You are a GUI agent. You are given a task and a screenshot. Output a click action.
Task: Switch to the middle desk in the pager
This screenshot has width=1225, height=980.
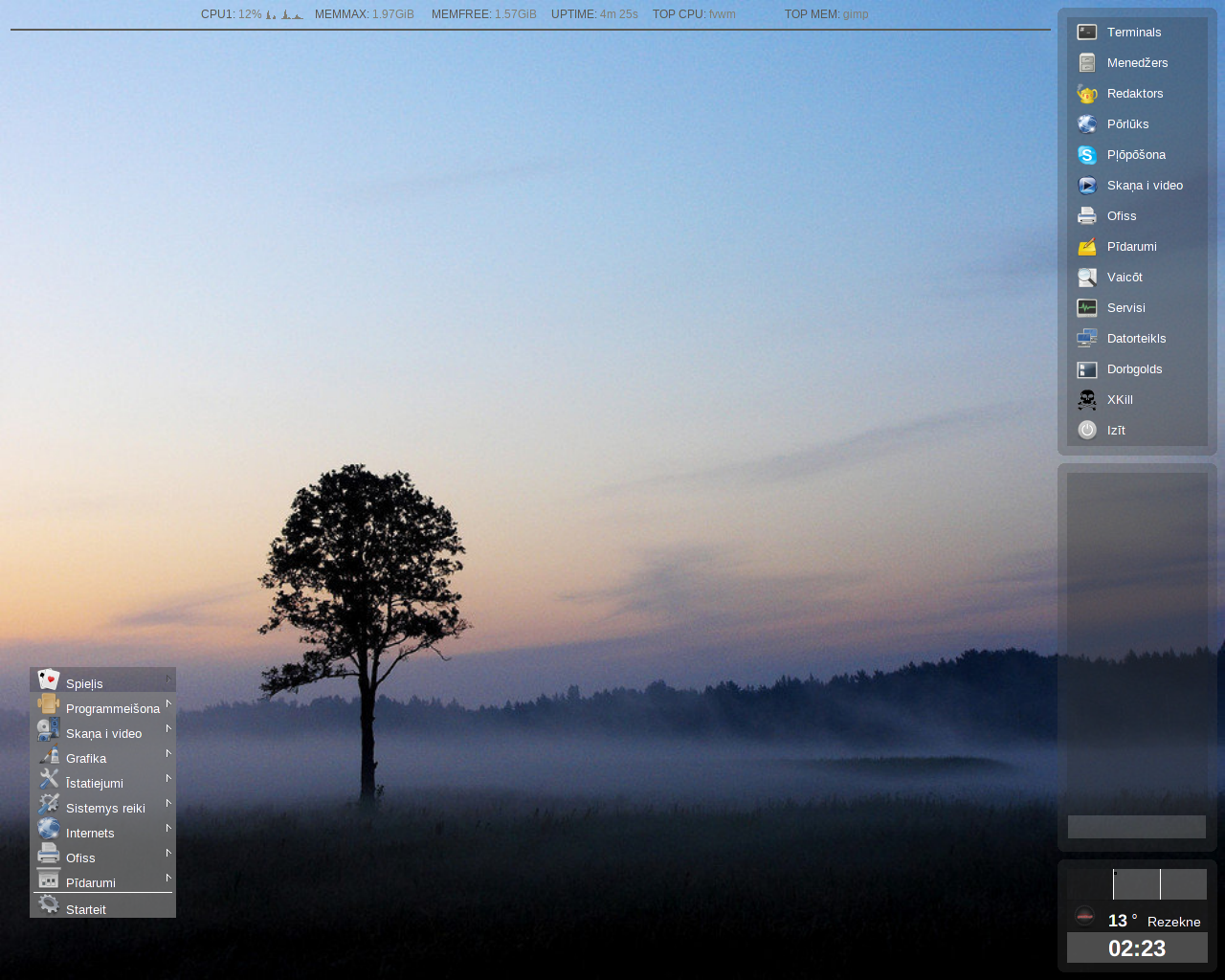(1137, 884)
